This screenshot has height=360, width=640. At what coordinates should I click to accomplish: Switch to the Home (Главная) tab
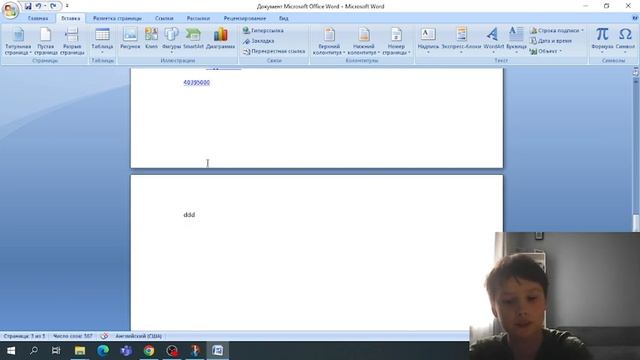tap(38, 18)
